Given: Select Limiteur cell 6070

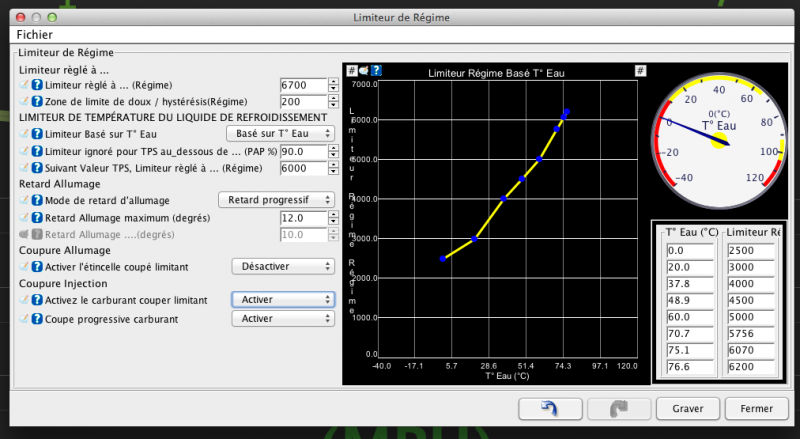Looking at the screenshot, I should 751,350.
